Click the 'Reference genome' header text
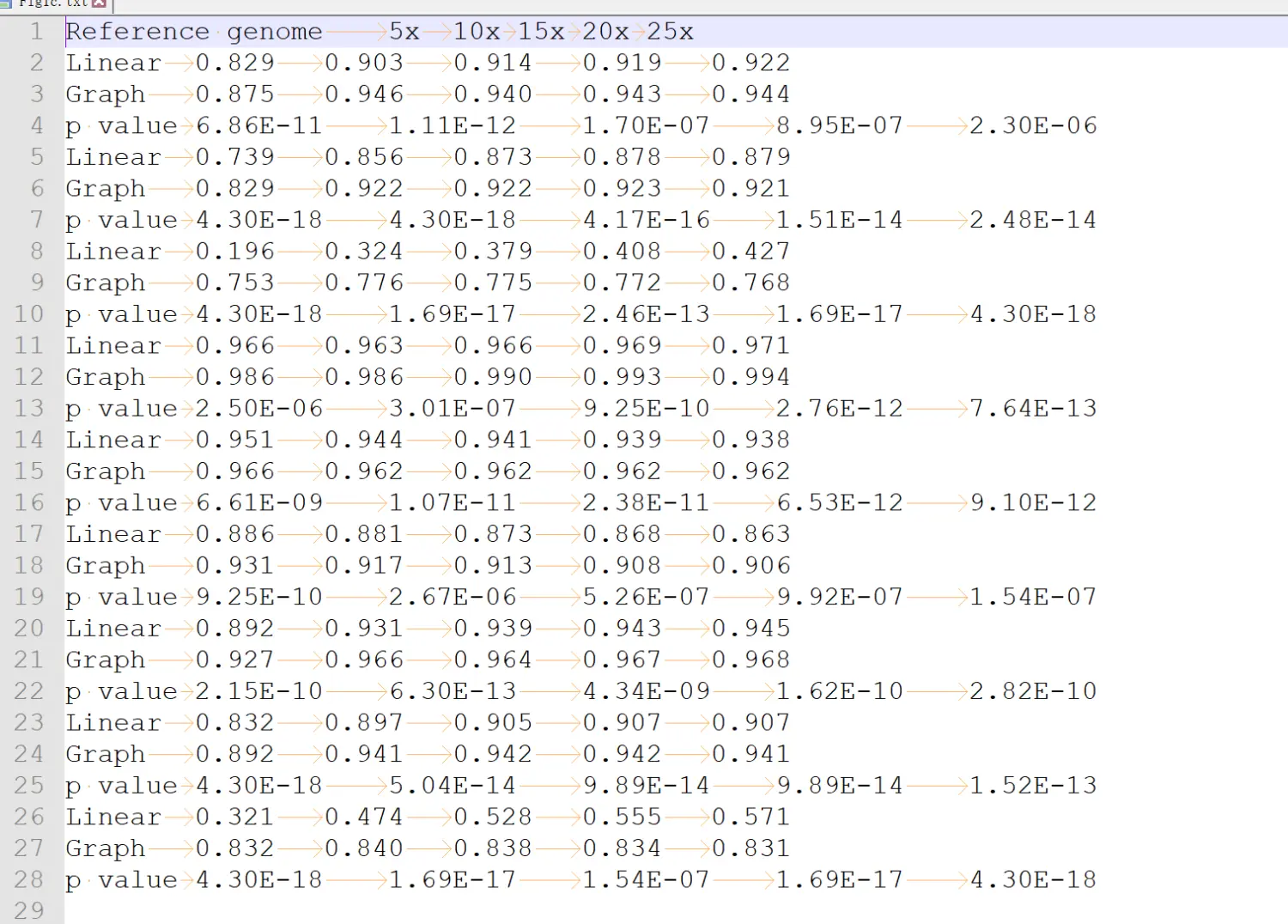Image resolution: width=1288 pixels, height=924 pixels. tap(193, 32)
